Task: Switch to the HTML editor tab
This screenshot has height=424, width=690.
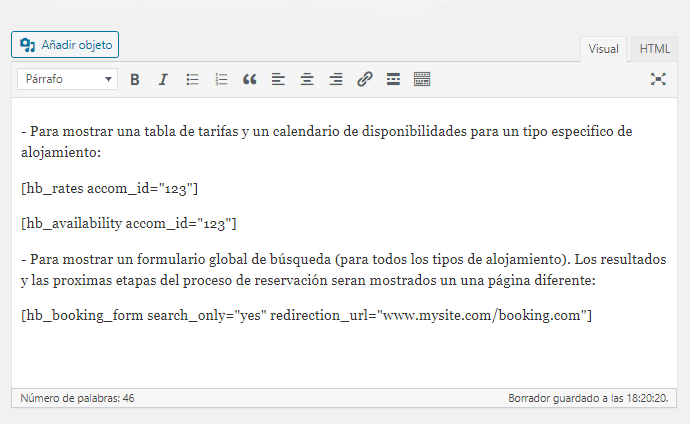Action: 654,49
